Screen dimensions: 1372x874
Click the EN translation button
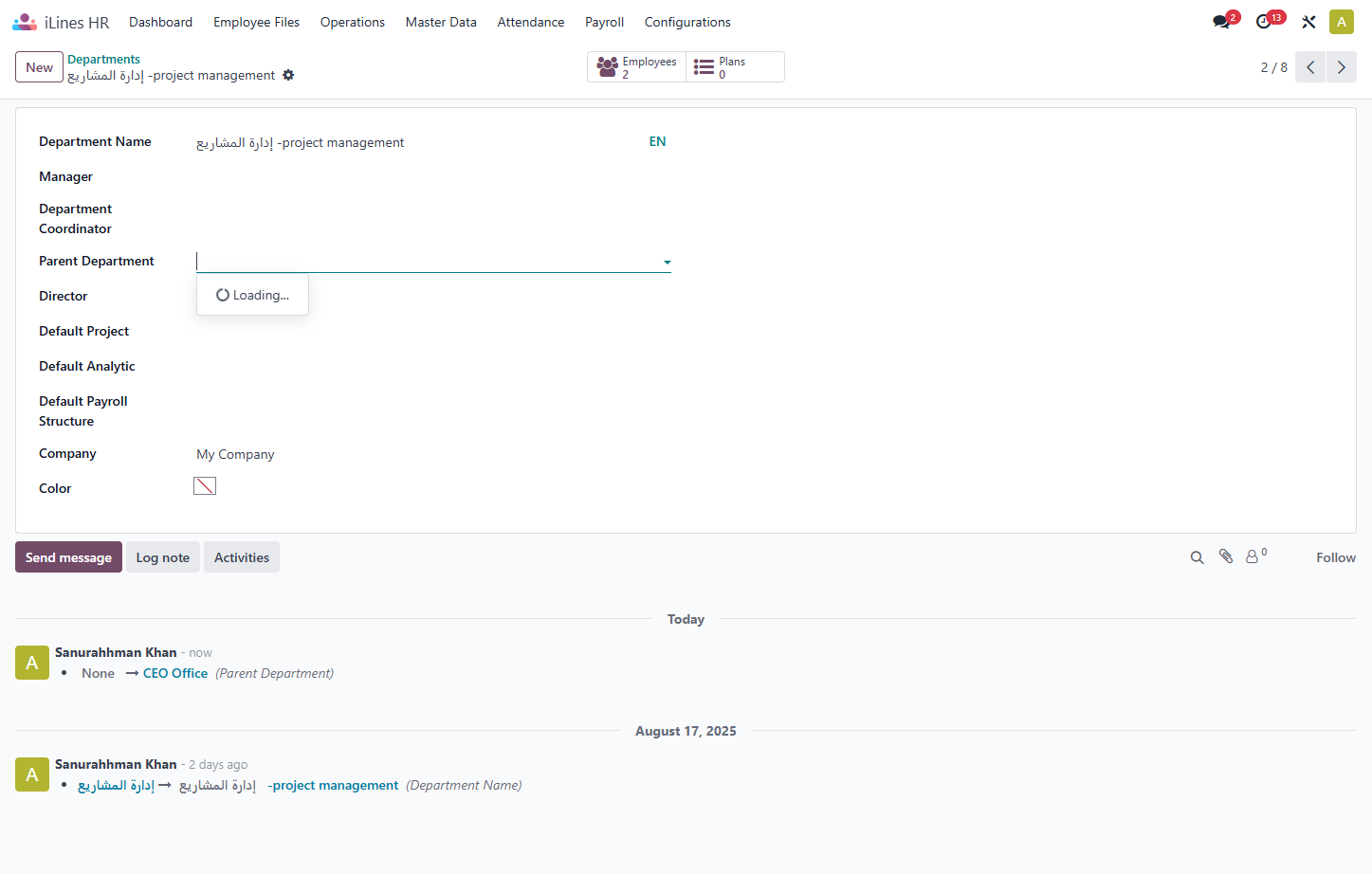657,141
